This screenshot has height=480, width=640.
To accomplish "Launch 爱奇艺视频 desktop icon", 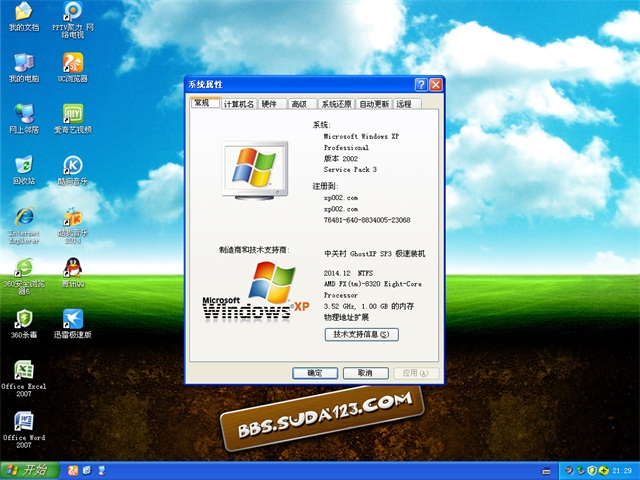I will pyautogui.click(x=72, y=114).
